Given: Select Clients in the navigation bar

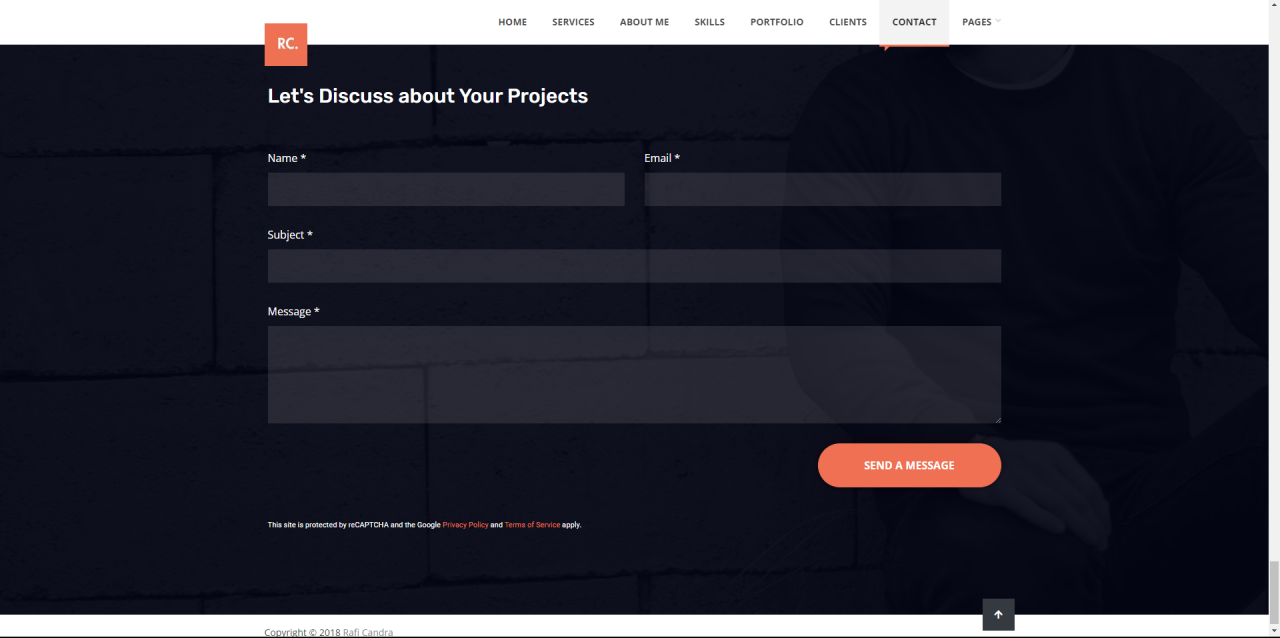Looking at the screenshot, I should point(847,22).
